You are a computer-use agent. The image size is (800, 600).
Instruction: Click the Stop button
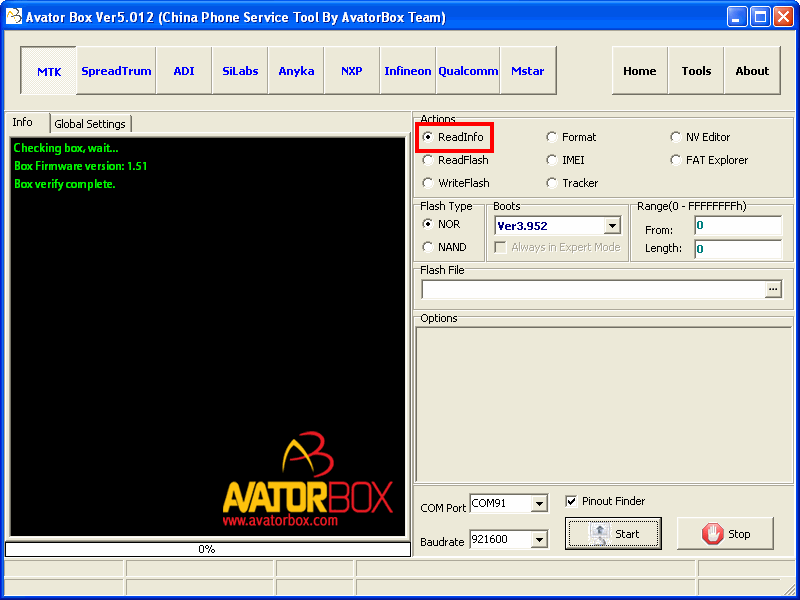pos(725,534)
